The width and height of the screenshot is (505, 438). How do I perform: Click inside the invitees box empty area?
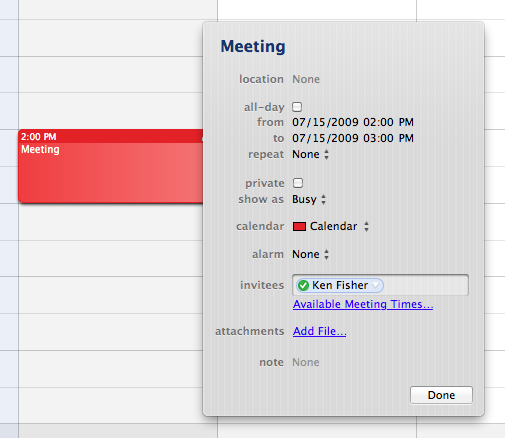coord(426,285)
